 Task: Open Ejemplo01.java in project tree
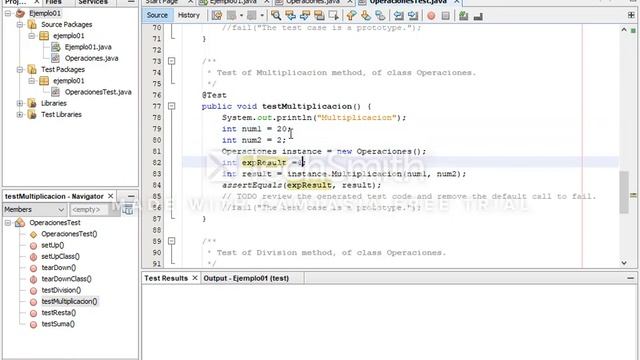(x=88, y=47)
